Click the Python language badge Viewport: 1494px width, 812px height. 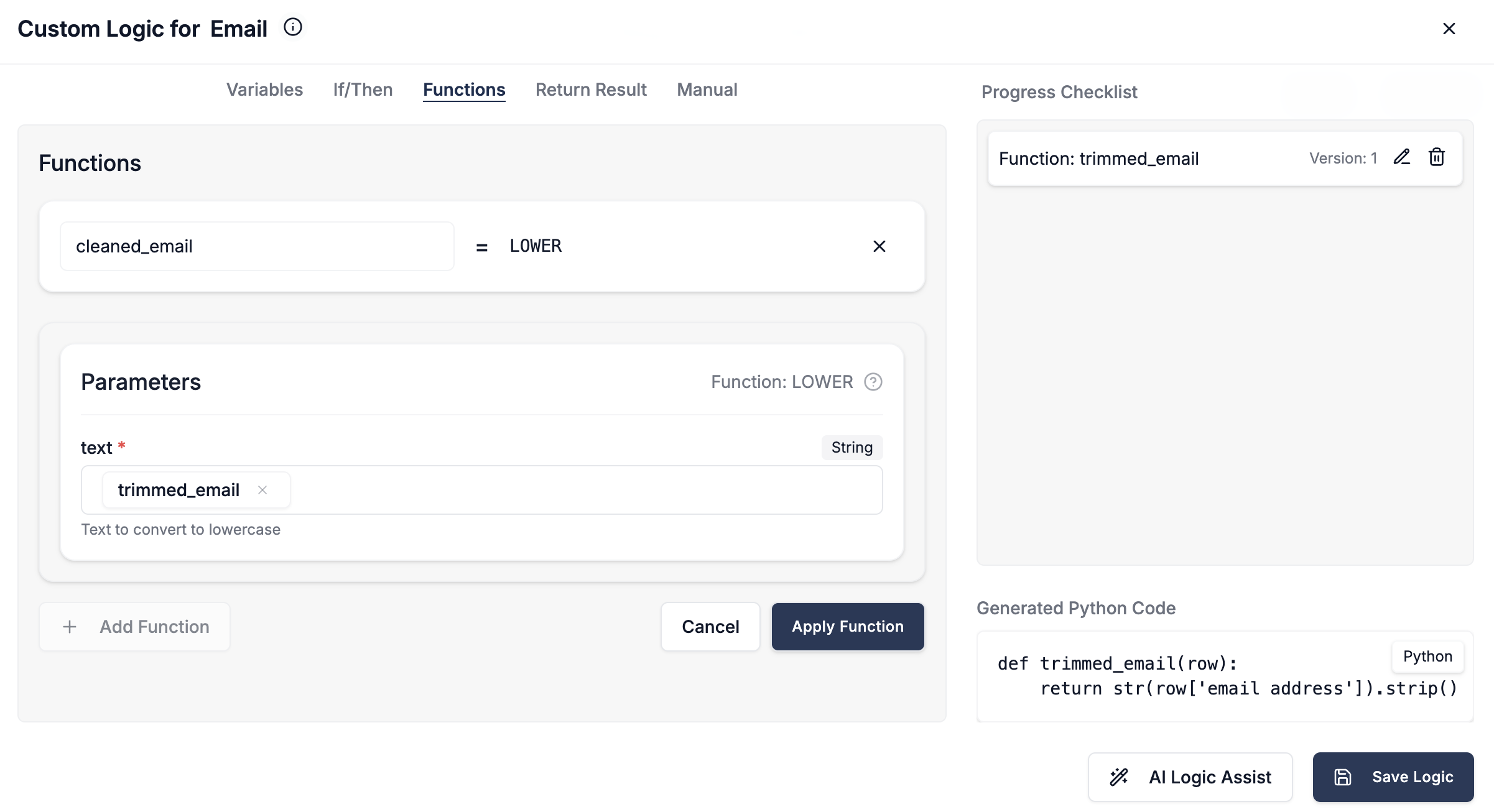click(1427, 657)
